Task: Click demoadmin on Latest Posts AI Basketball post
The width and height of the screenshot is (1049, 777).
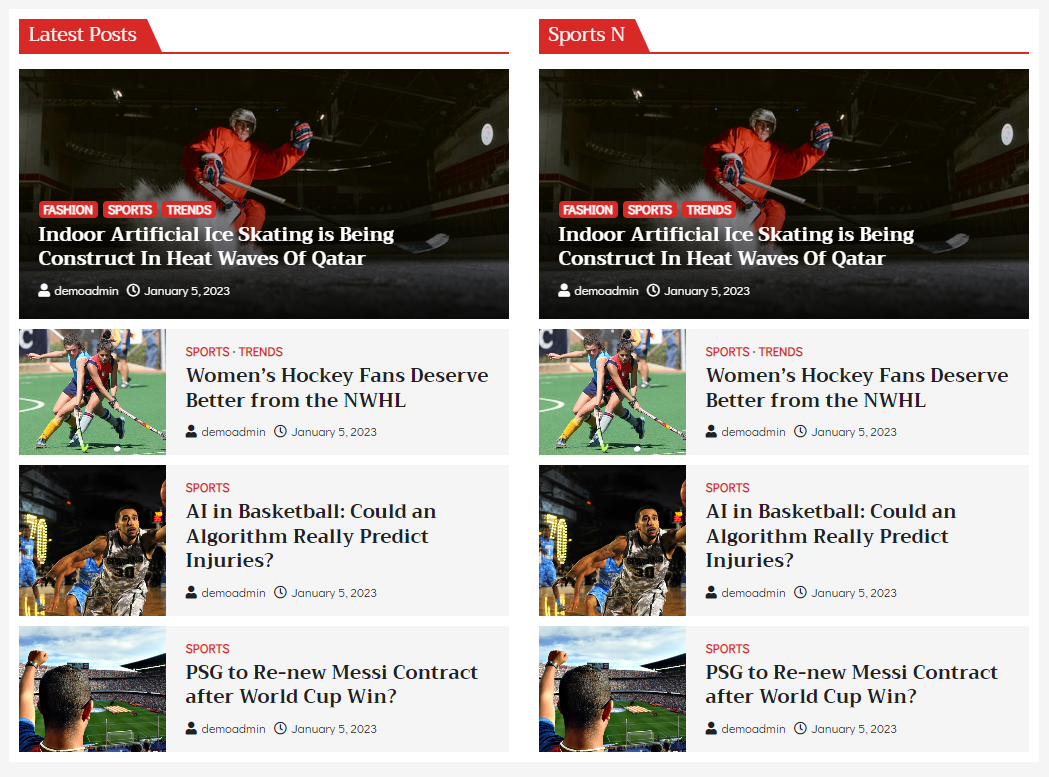Action: (233, 592)
